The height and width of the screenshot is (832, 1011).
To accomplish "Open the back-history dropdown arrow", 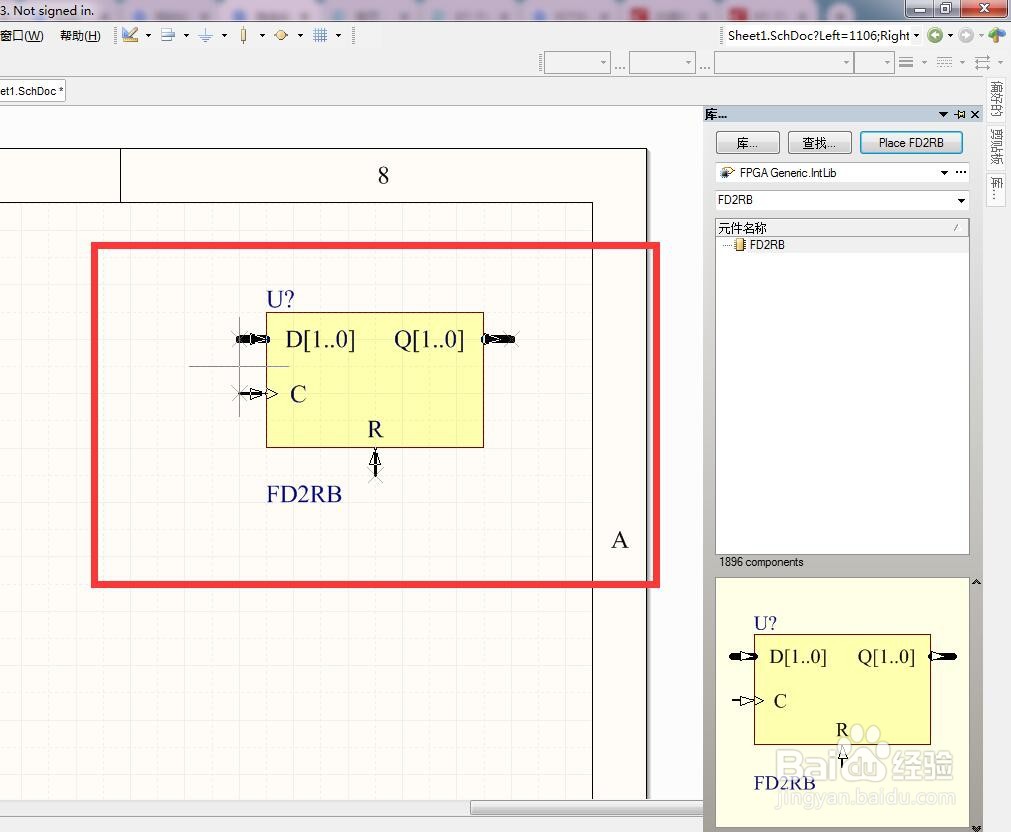I will click(x=950, y=35).
